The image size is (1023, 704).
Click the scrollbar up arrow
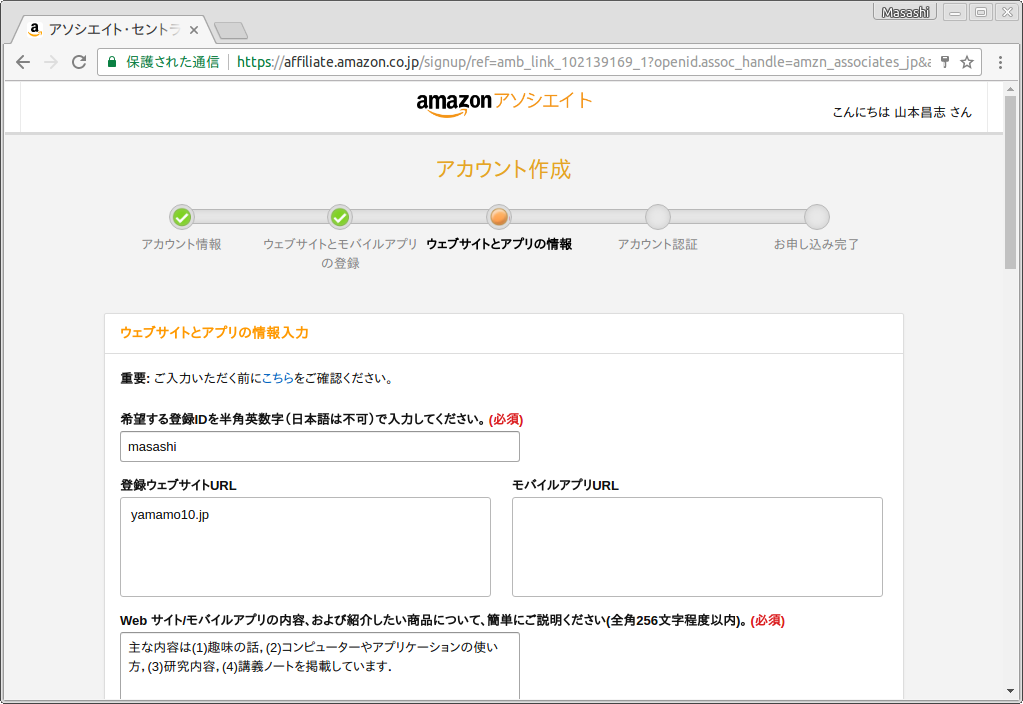coord(1010,89)
